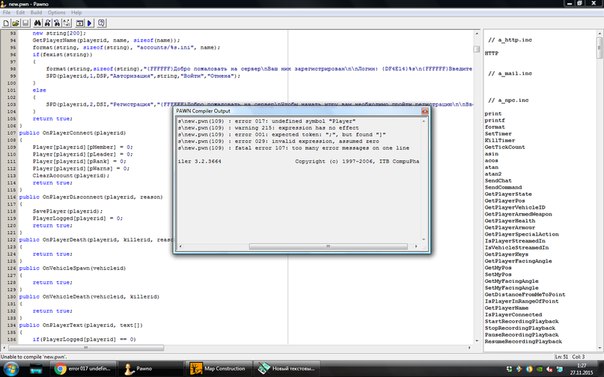The image size is (604, 377).
Task: Open Find using the binoculars icon
Action: 37,23
